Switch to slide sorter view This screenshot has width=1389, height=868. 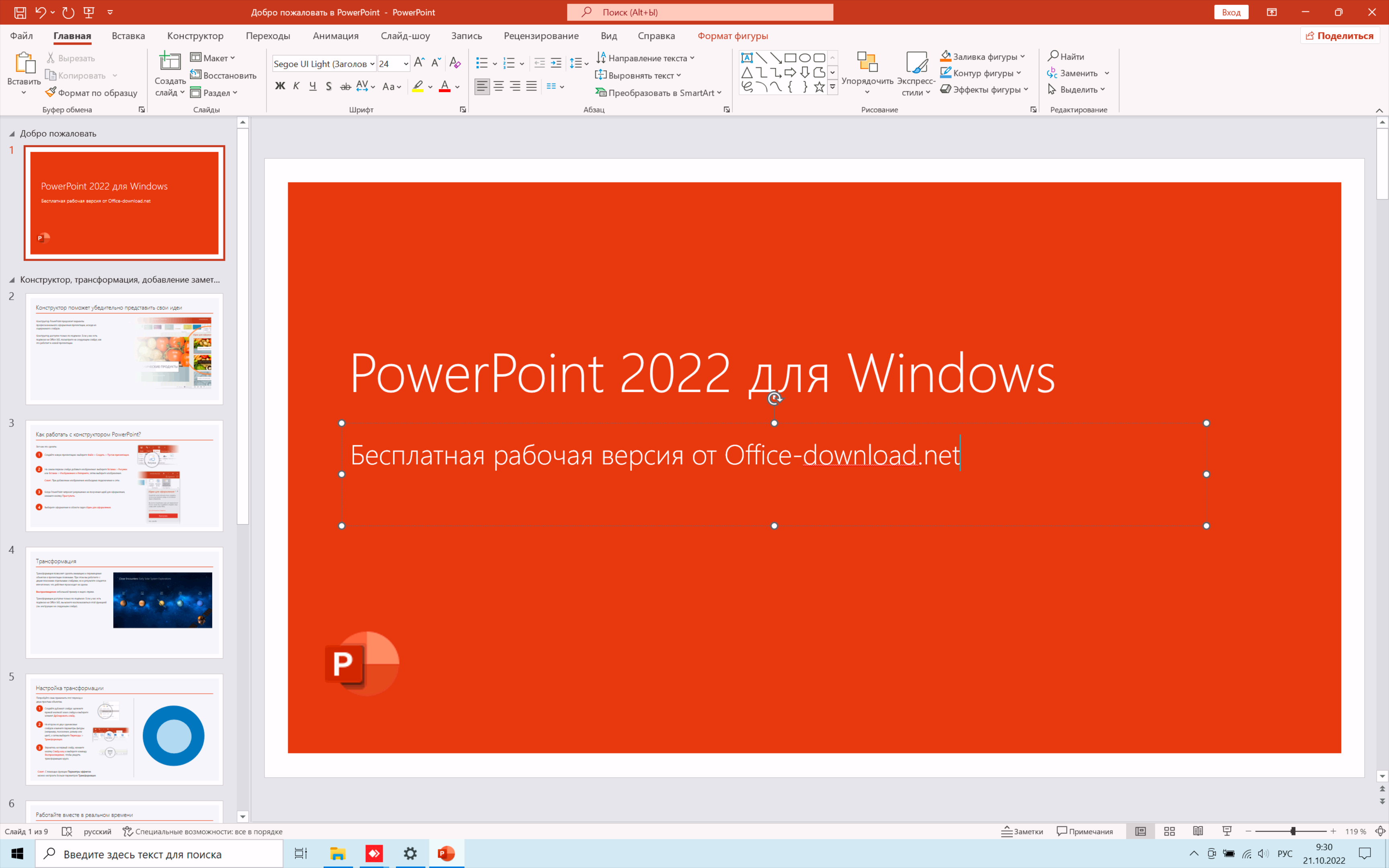[1169, 831]
